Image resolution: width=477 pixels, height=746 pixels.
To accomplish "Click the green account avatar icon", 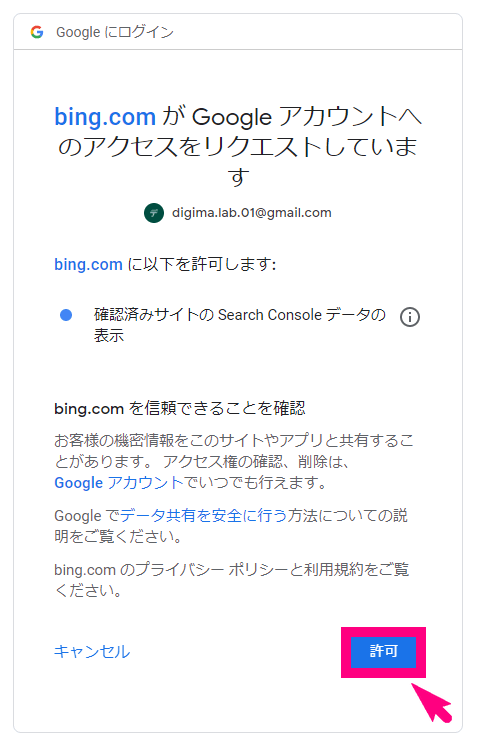I will [154, 213].
